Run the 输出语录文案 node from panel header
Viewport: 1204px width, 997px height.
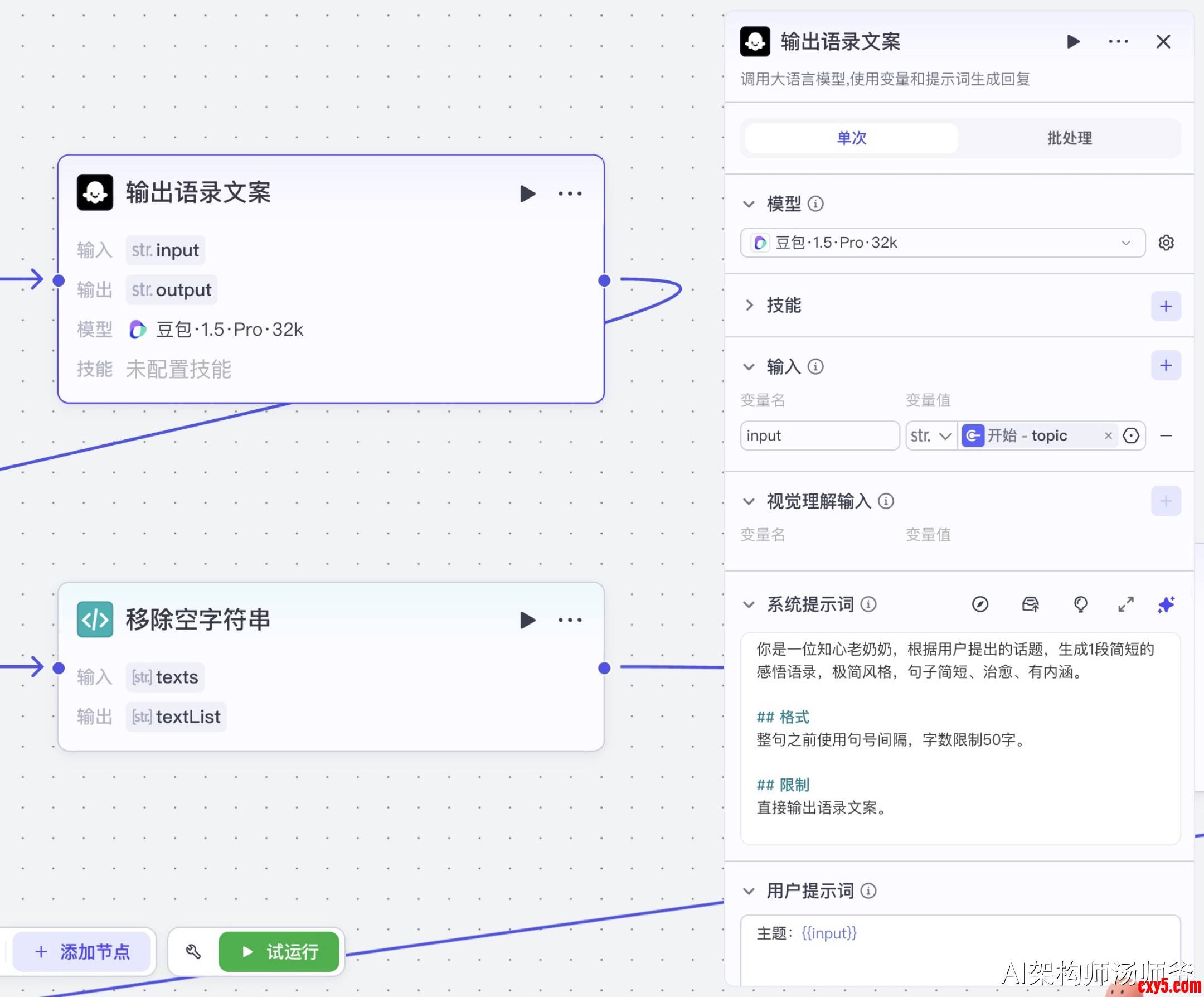pyautogui.click(x=1072, y=41)
